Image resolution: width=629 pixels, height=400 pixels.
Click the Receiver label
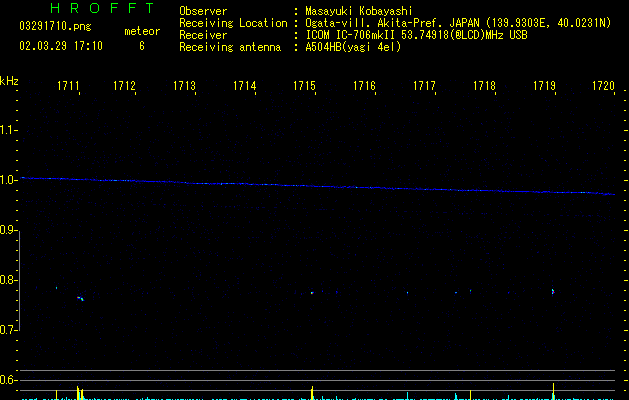(203, 35)
